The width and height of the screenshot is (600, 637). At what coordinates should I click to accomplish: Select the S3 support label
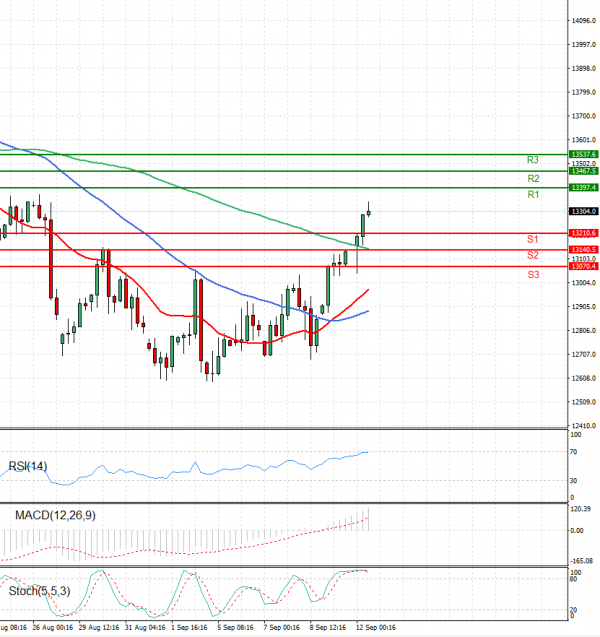coord(533,275)
